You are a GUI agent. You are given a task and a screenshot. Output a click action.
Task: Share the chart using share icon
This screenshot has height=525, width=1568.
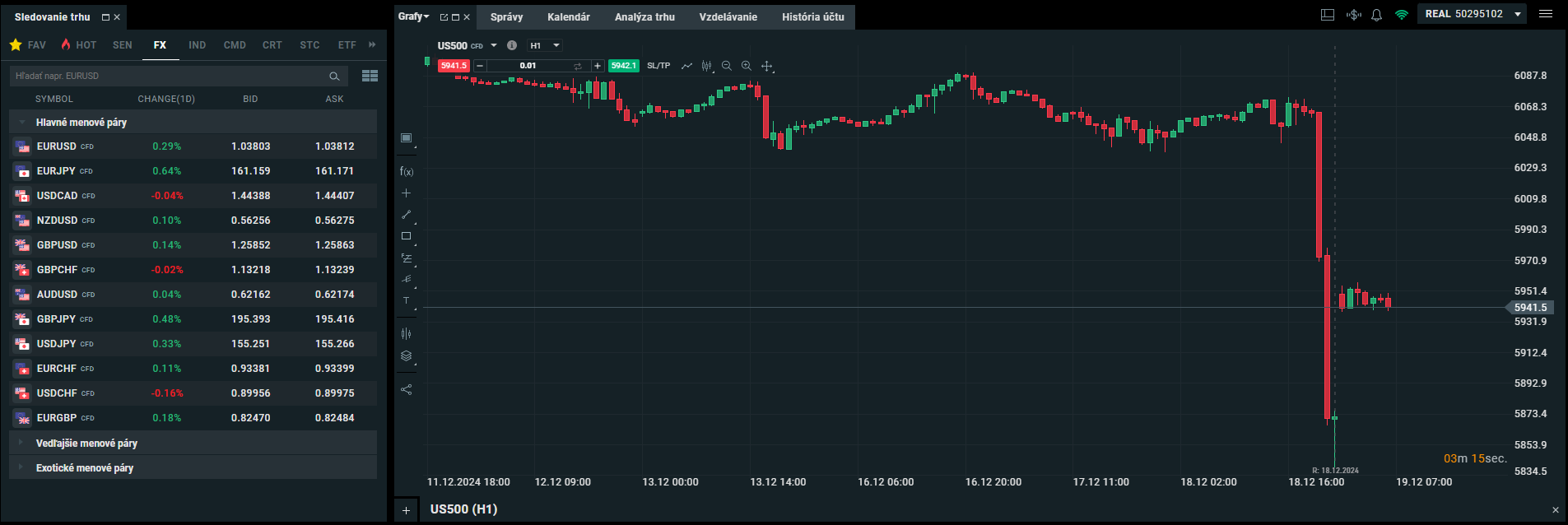coord(406,389)
